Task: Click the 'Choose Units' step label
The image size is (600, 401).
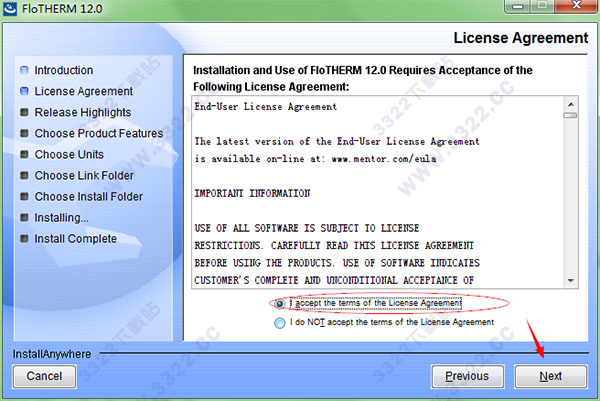Action: pos(69,154)
